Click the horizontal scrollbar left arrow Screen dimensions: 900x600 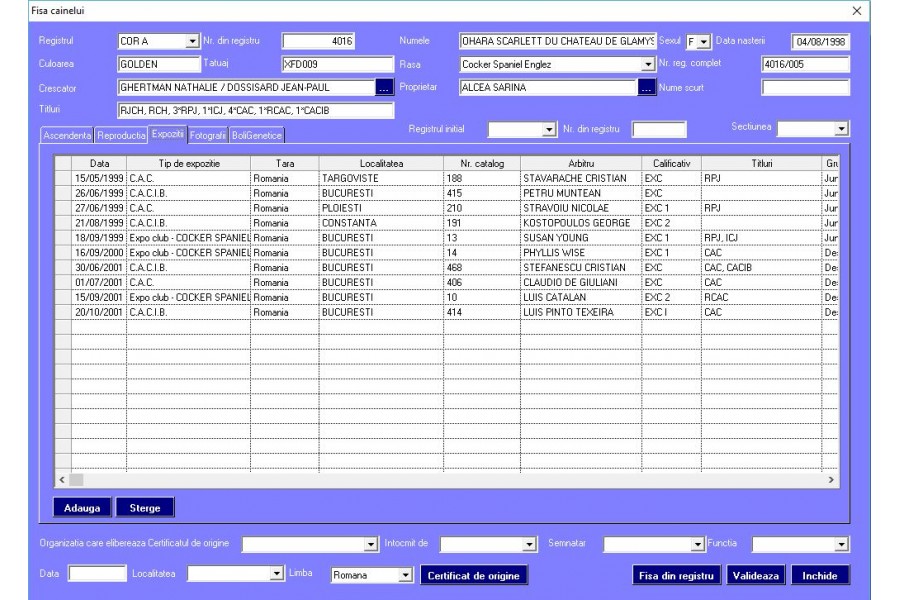(x=62, y=480)
